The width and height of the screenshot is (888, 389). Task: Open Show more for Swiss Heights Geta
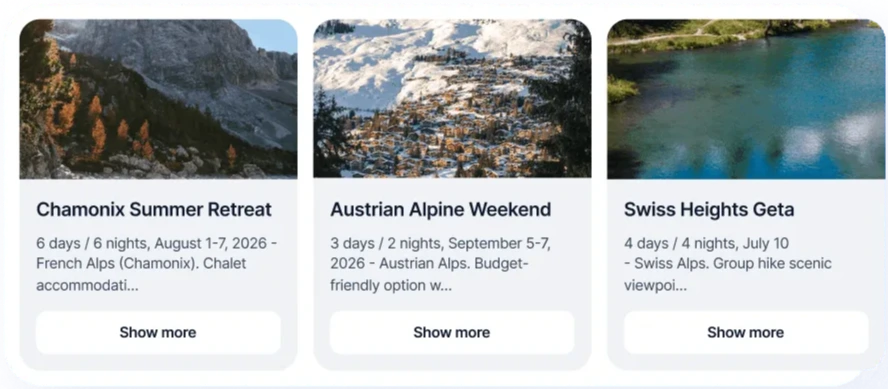746,332
